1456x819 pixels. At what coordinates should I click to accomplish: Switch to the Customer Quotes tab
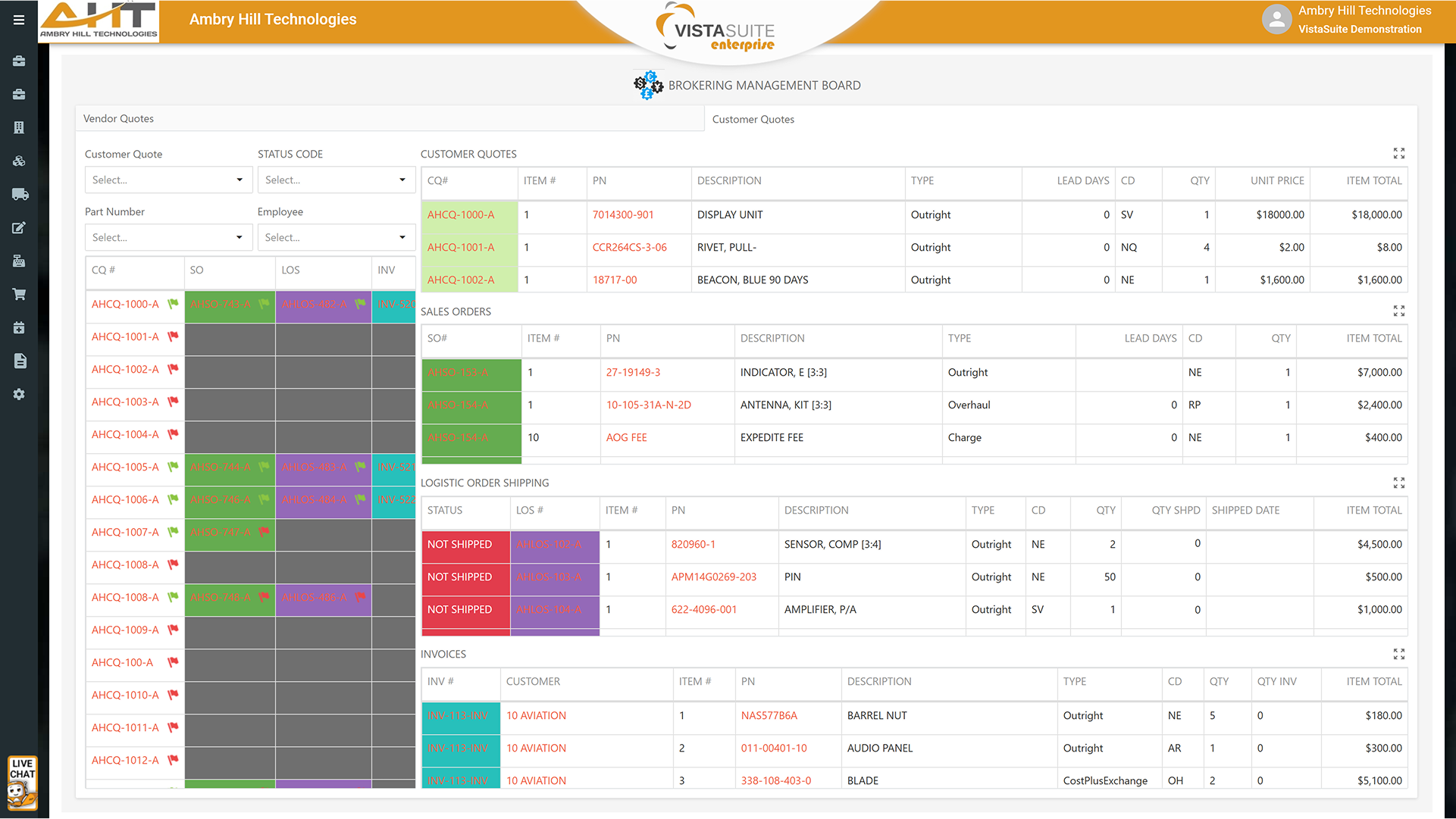click(753, 120)
